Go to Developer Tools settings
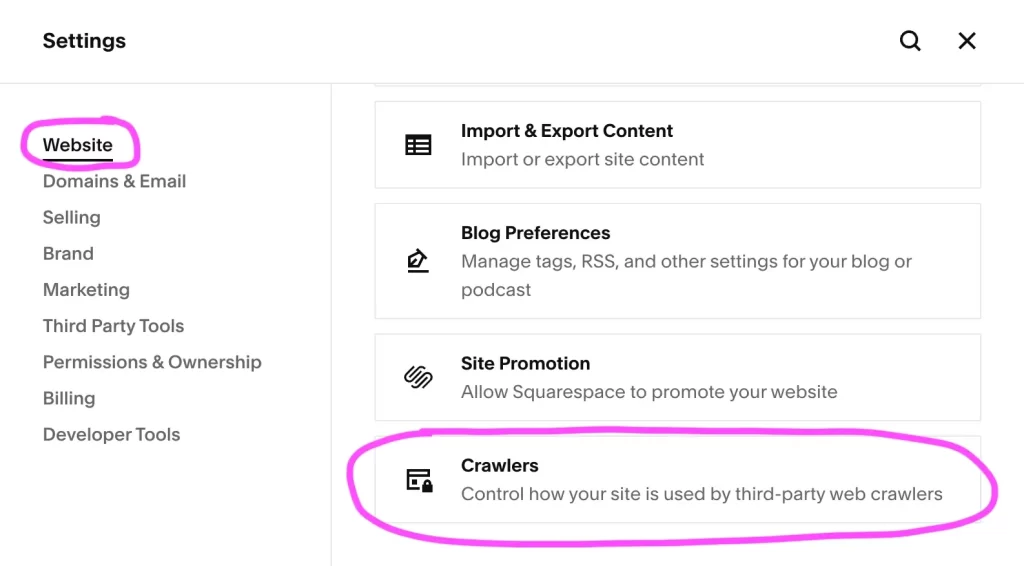The height and width of the screenshot is (566, 1024). click(111, 435)
